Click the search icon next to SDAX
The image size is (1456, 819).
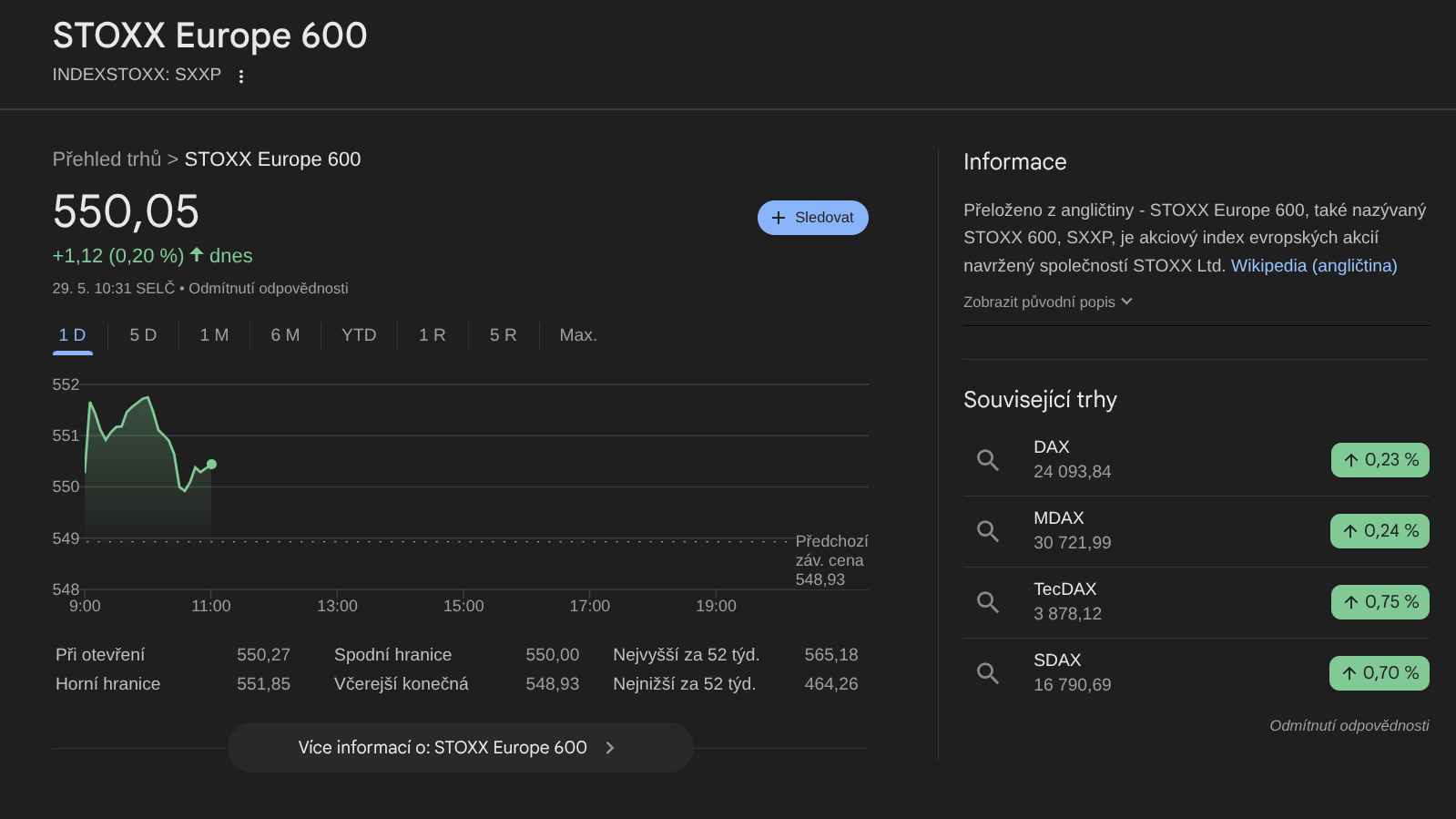click(988, 673)
